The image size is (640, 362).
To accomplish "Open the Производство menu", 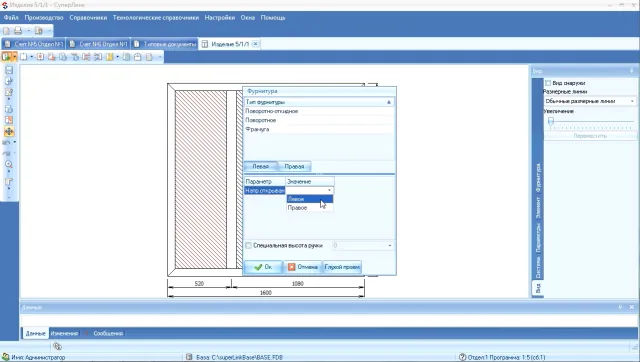I will point(44,18).
